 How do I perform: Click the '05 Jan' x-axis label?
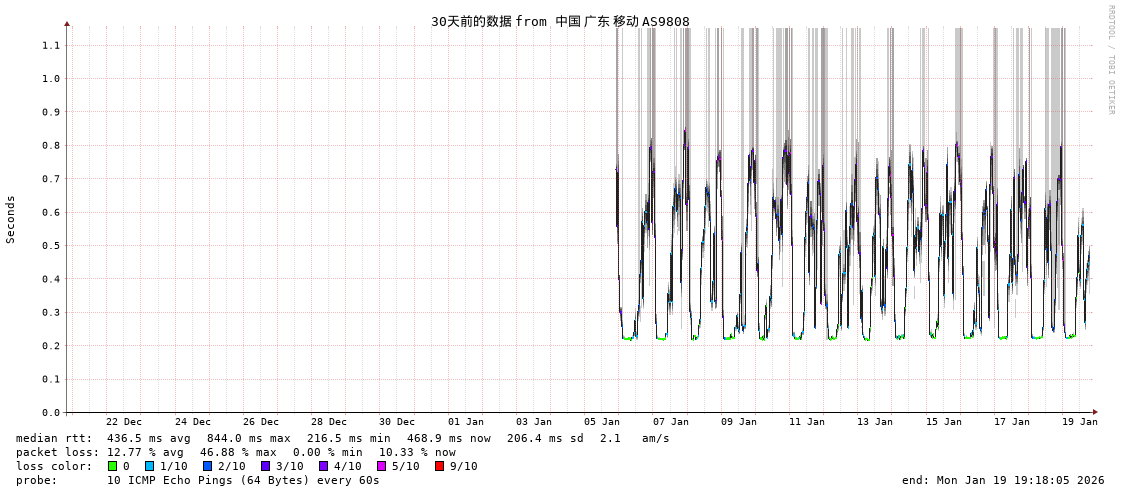click(x=602, y=422)
